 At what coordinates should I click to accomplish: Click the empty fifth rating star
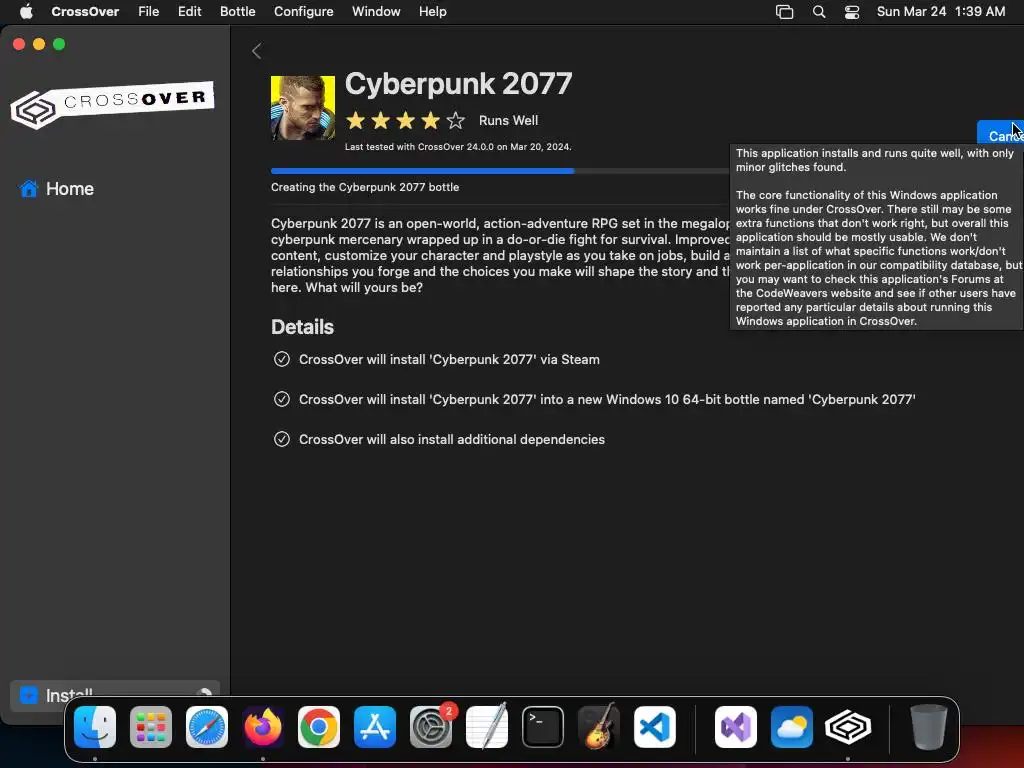pyautogui.click(x=455, y=120)
